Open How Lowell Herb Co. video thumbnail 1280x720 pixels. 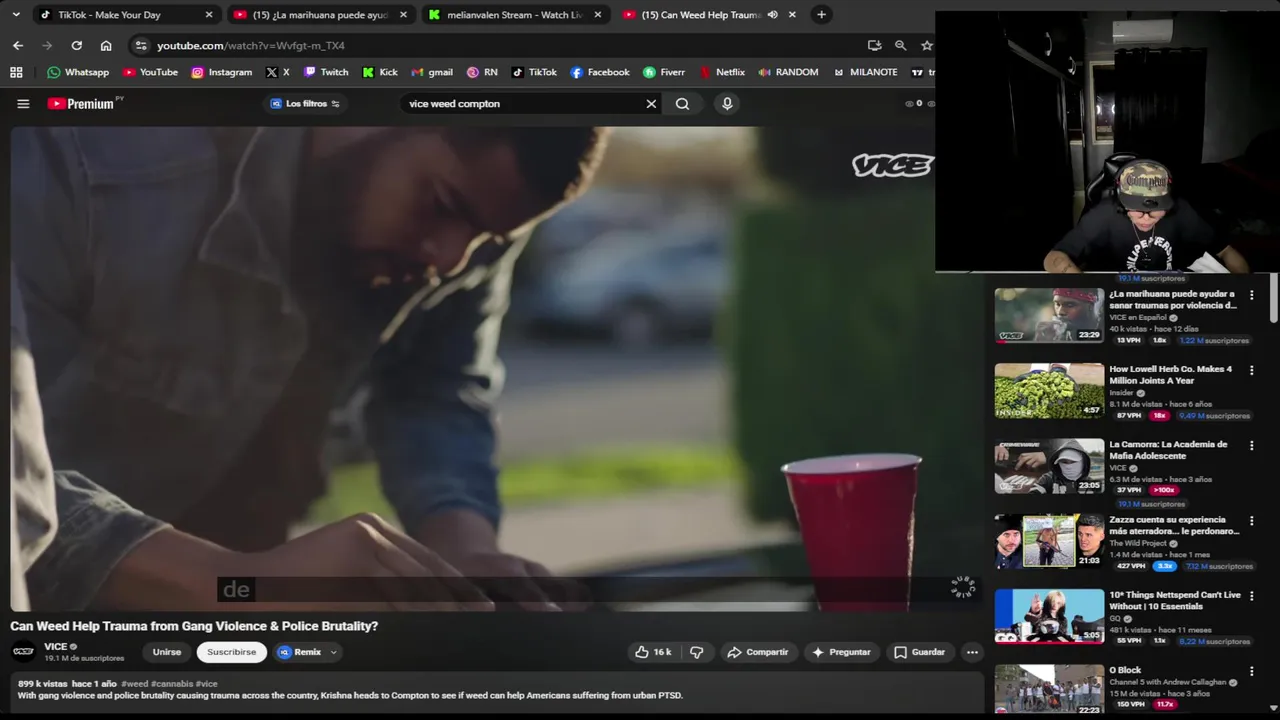tap(1049, 390)
